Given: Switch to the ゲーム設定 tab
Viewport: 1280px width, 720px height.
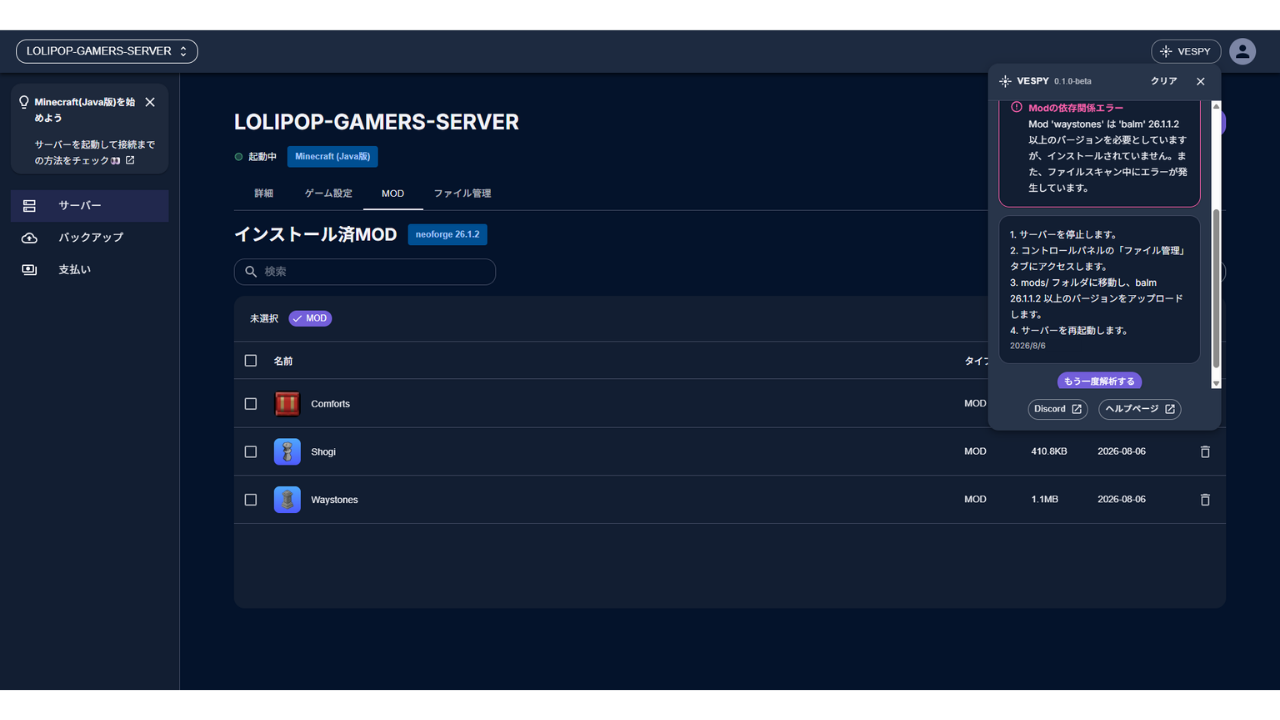Looking at the screenshot, I should (x=329, y=194).
